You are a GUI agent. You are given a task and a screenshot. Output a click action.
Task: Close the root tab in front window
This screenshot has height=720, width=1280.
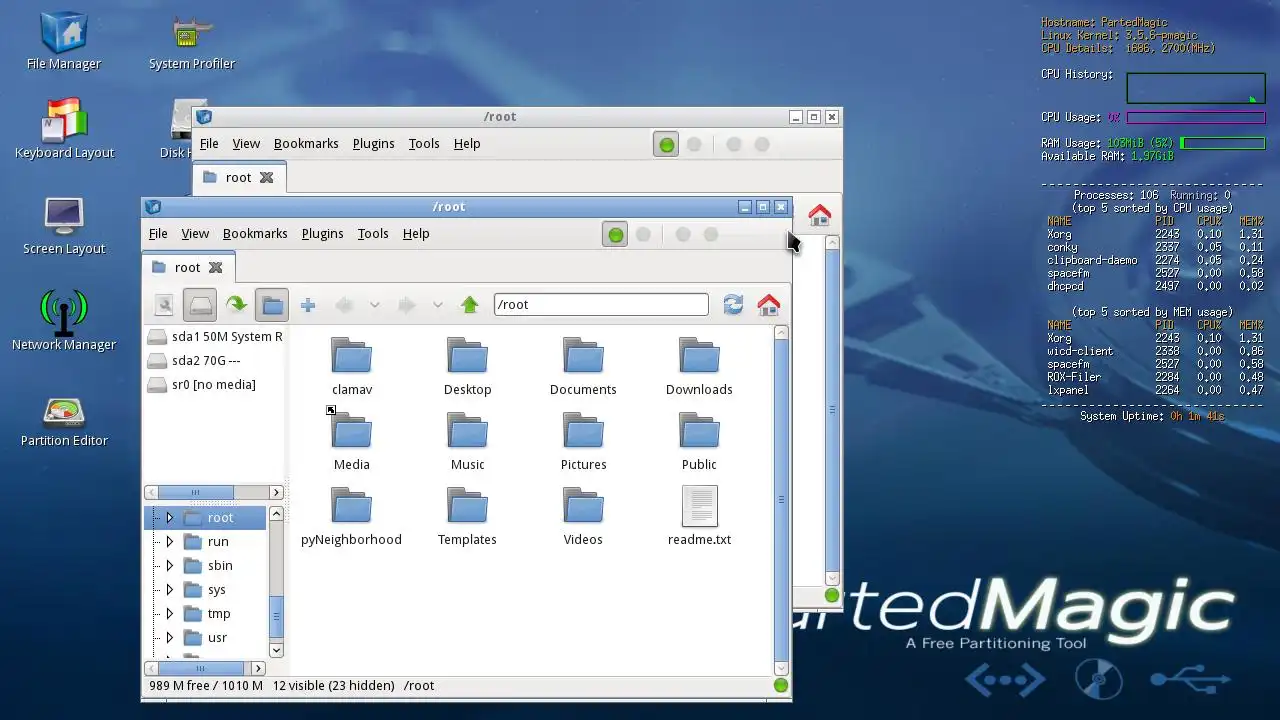click(215, 268)
